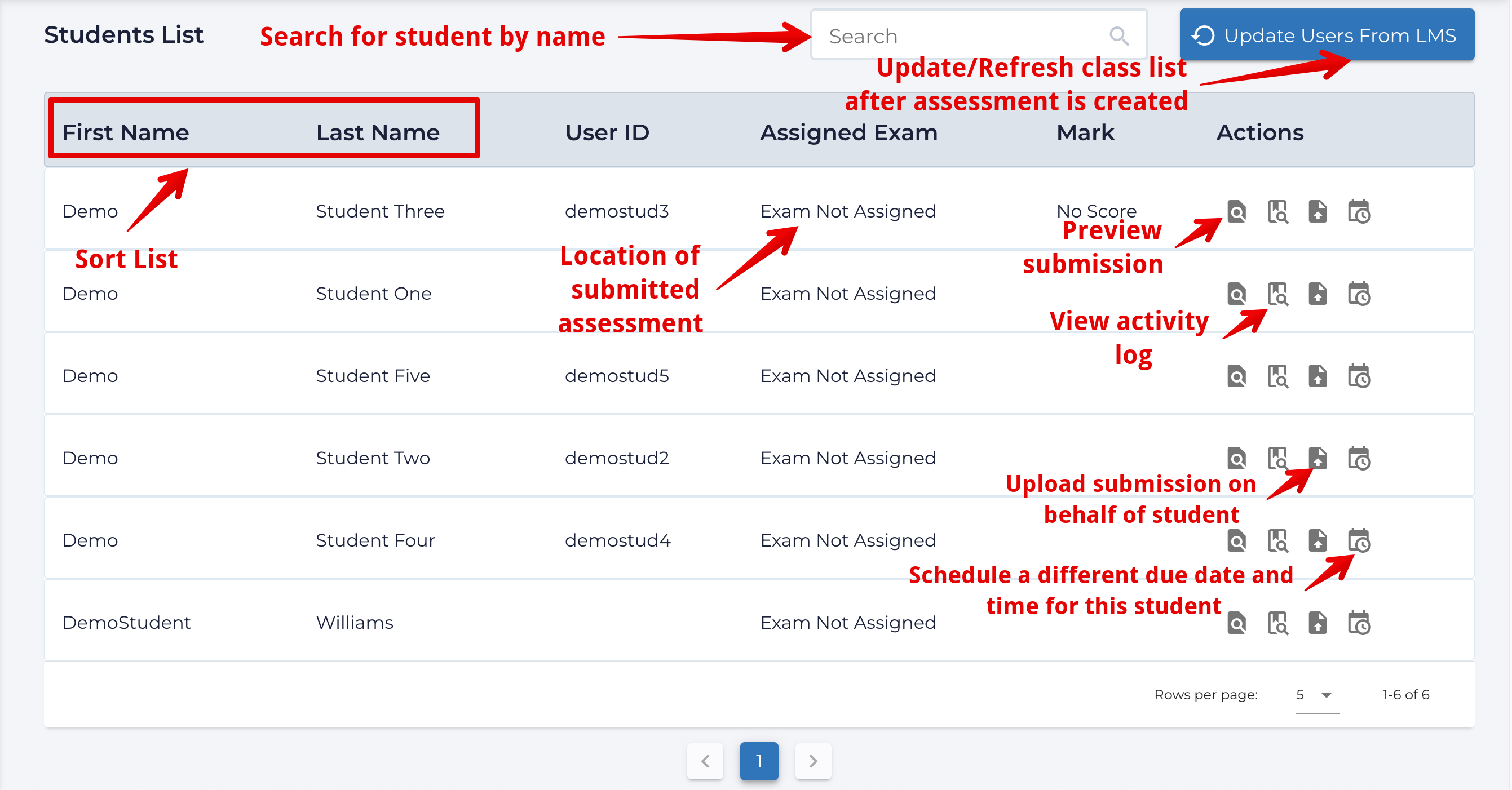Open the rows per page dropdown

[1316, 695]
